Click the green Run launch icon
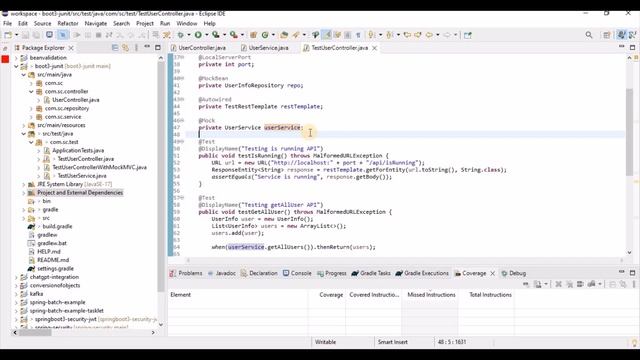This screenshot has width=640, height=360. coord(198,35)
